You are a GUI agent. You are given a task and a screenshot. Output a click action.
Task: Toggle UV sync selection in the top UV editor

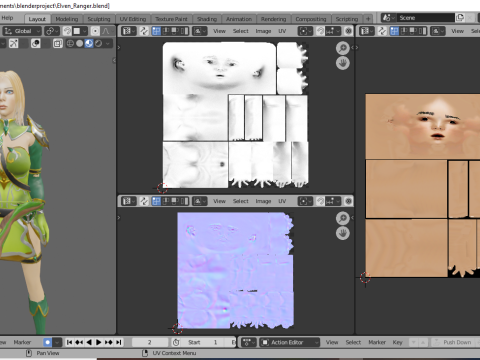click(144, 31)
